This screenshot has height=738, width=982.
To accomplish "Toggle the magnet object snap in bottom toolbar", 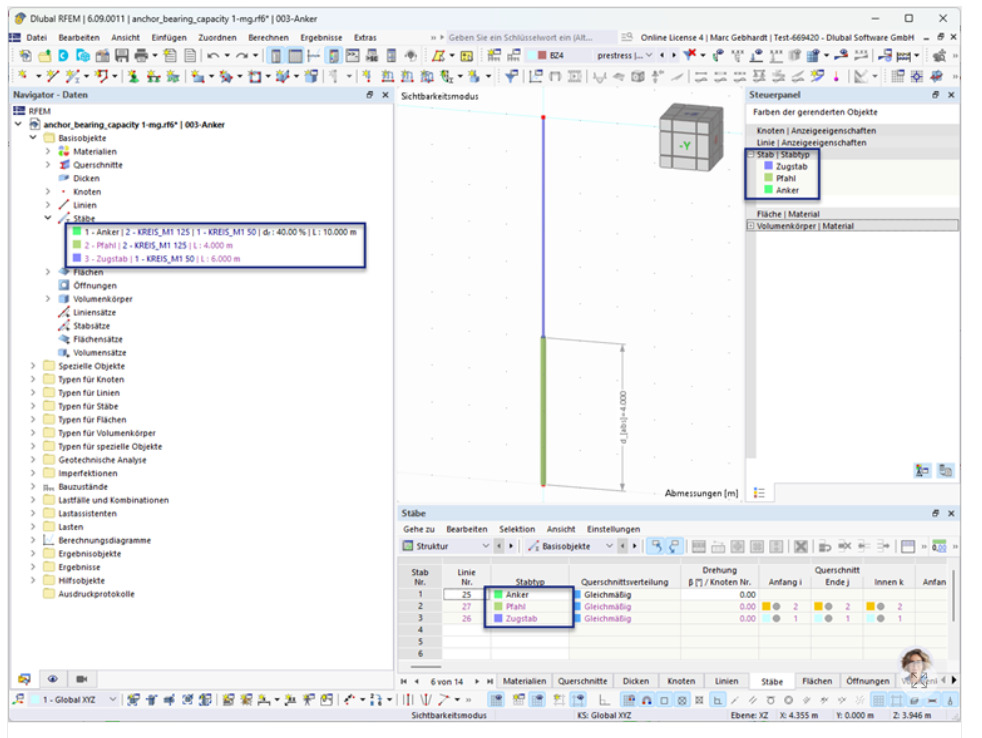I will click(x=647, y=700).
